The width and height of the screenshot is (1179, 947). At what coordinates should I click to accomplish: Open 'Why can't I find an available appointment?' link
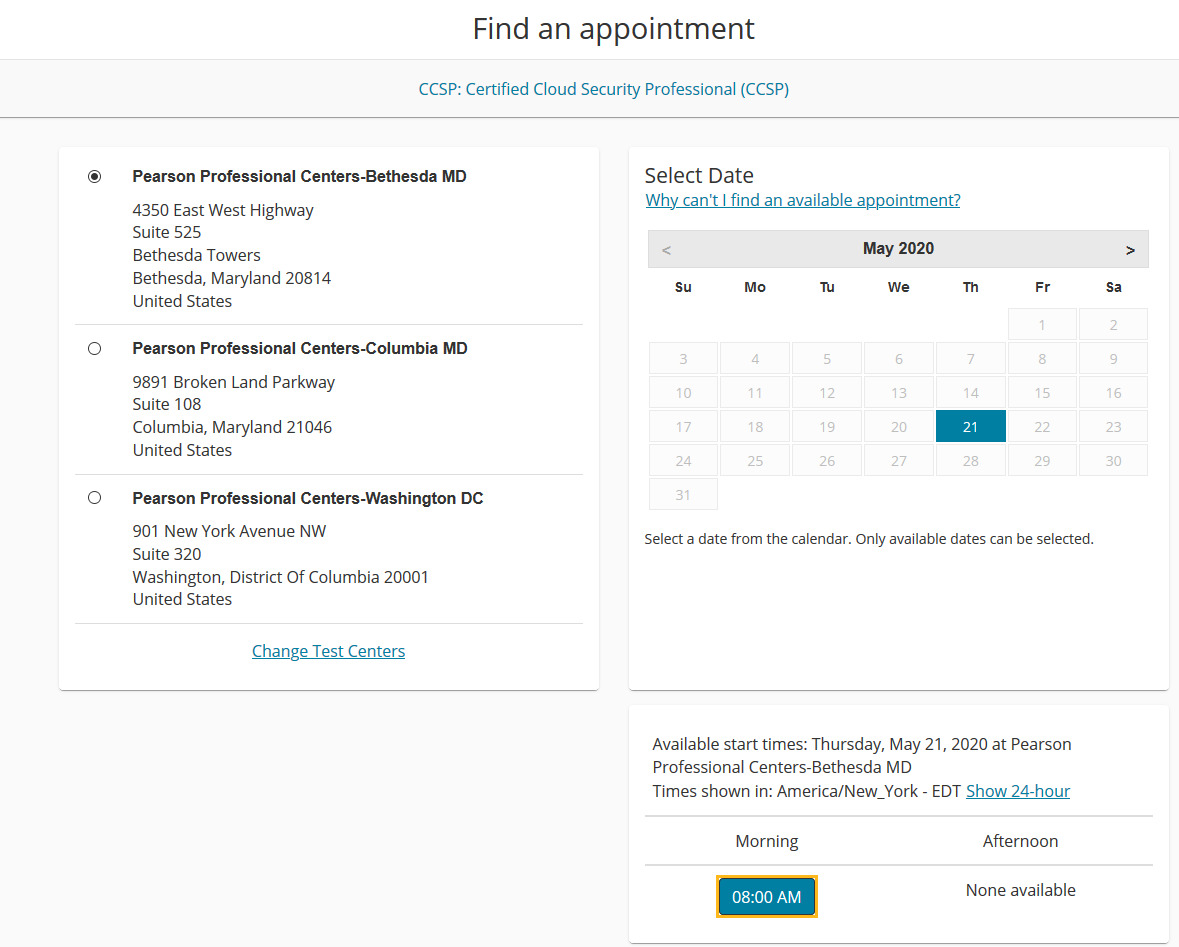coord(802,200)
